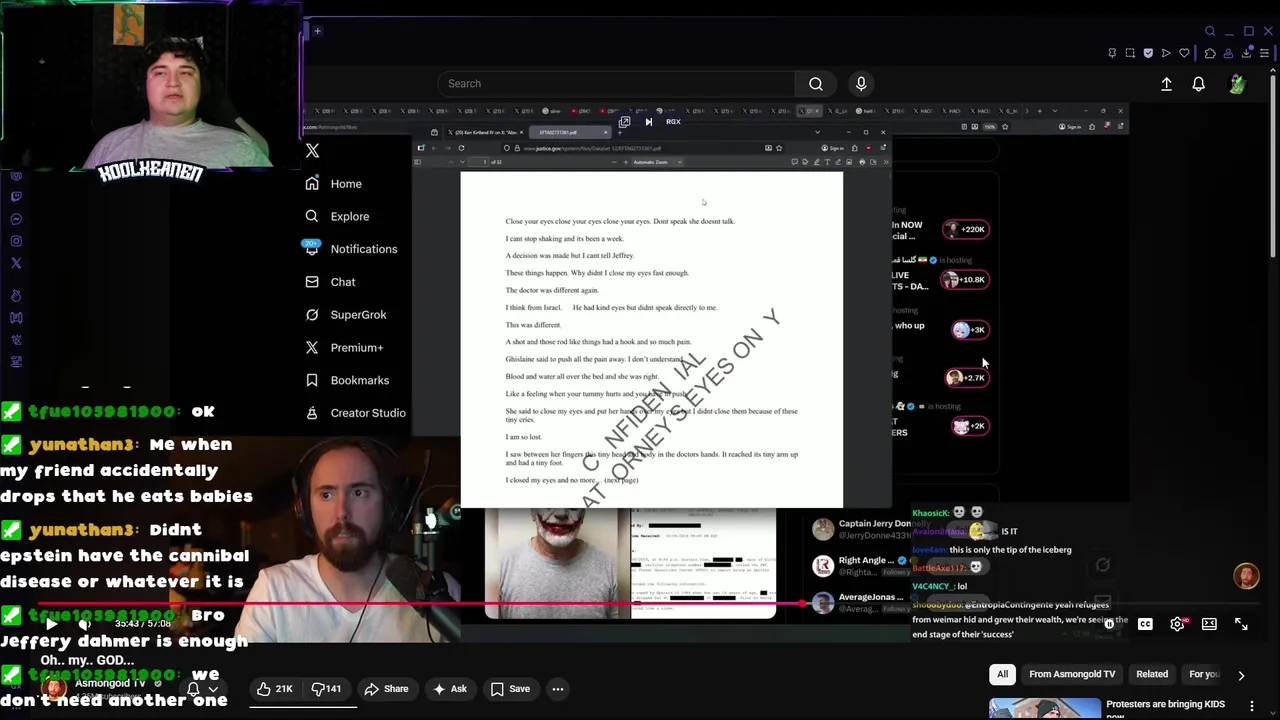
Task: Open options for Protesters video suggestion
Action: click(x=1251, y=706)
